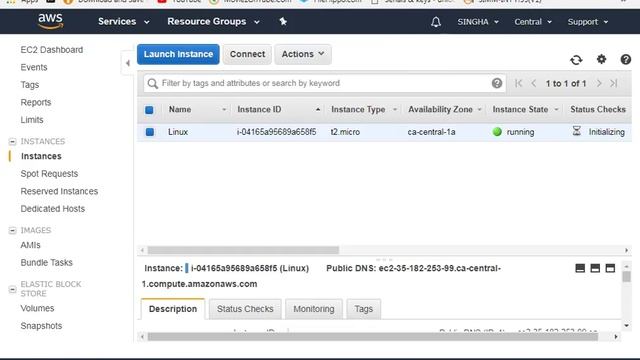The height and width of the screenshot is (360, 640).
Task: Click the detail pane horizontal scrollbar
Action: (373, 337)
